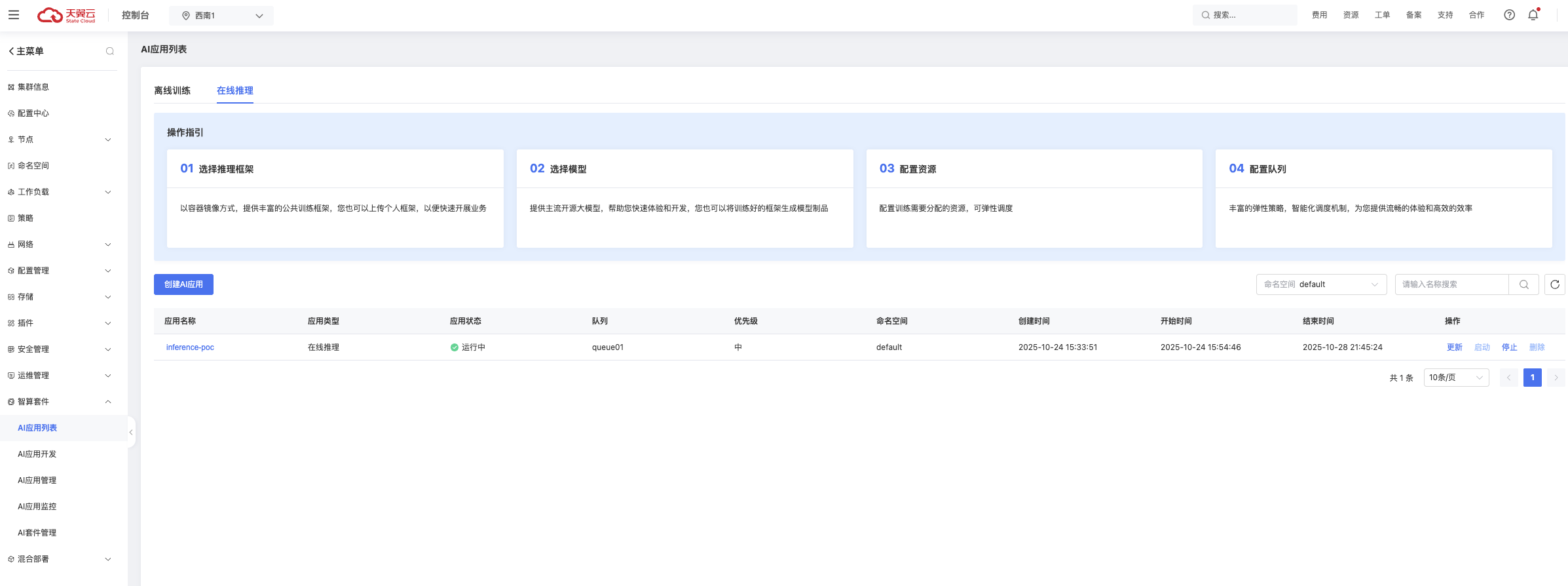
Task: Click the sidebar menu search icon
Action: click(110, 51)
